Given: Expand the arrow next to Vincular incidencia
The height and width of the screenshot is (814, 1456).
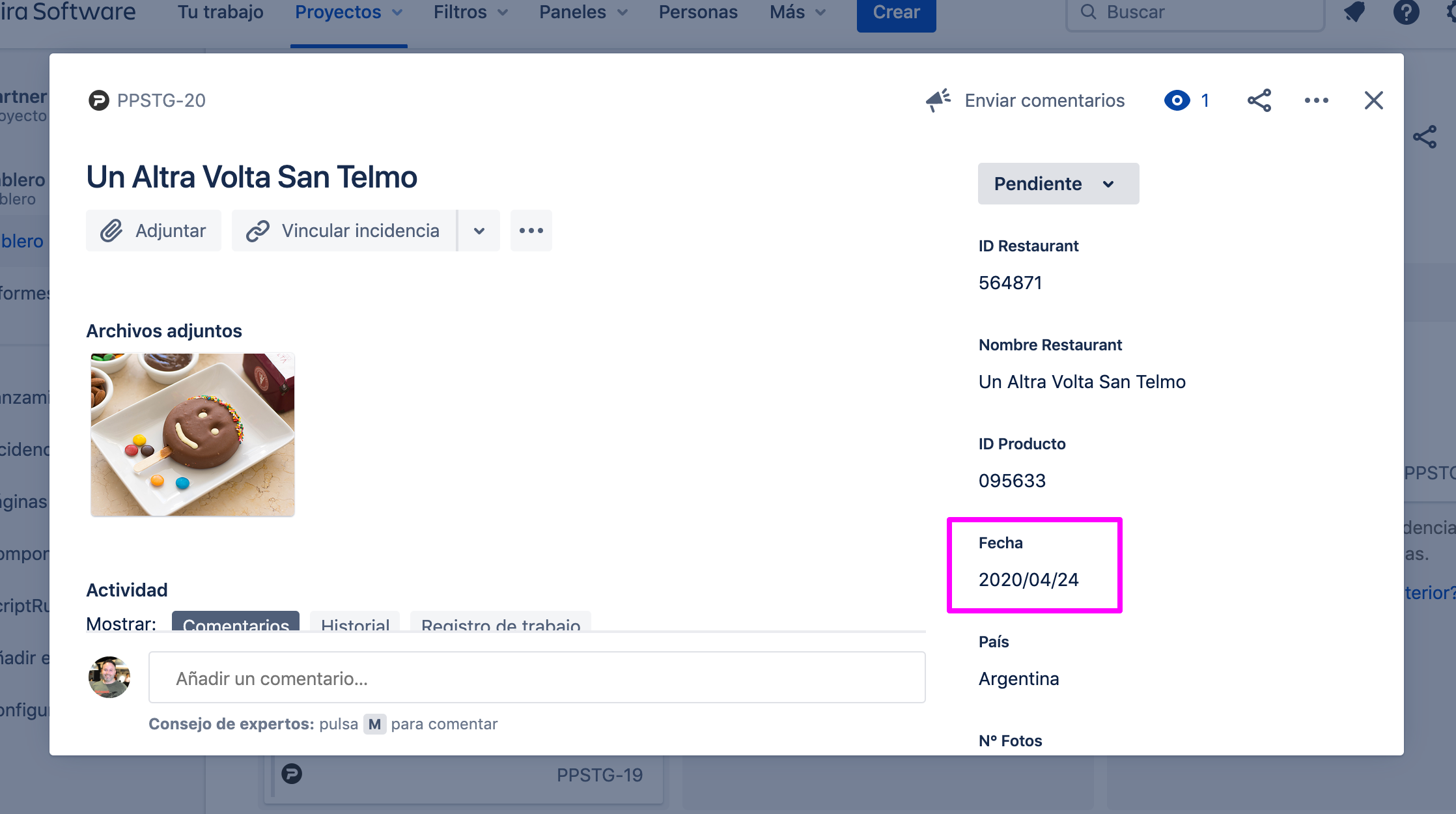Looking at the screenshot, I should click(x=479, y=231).
